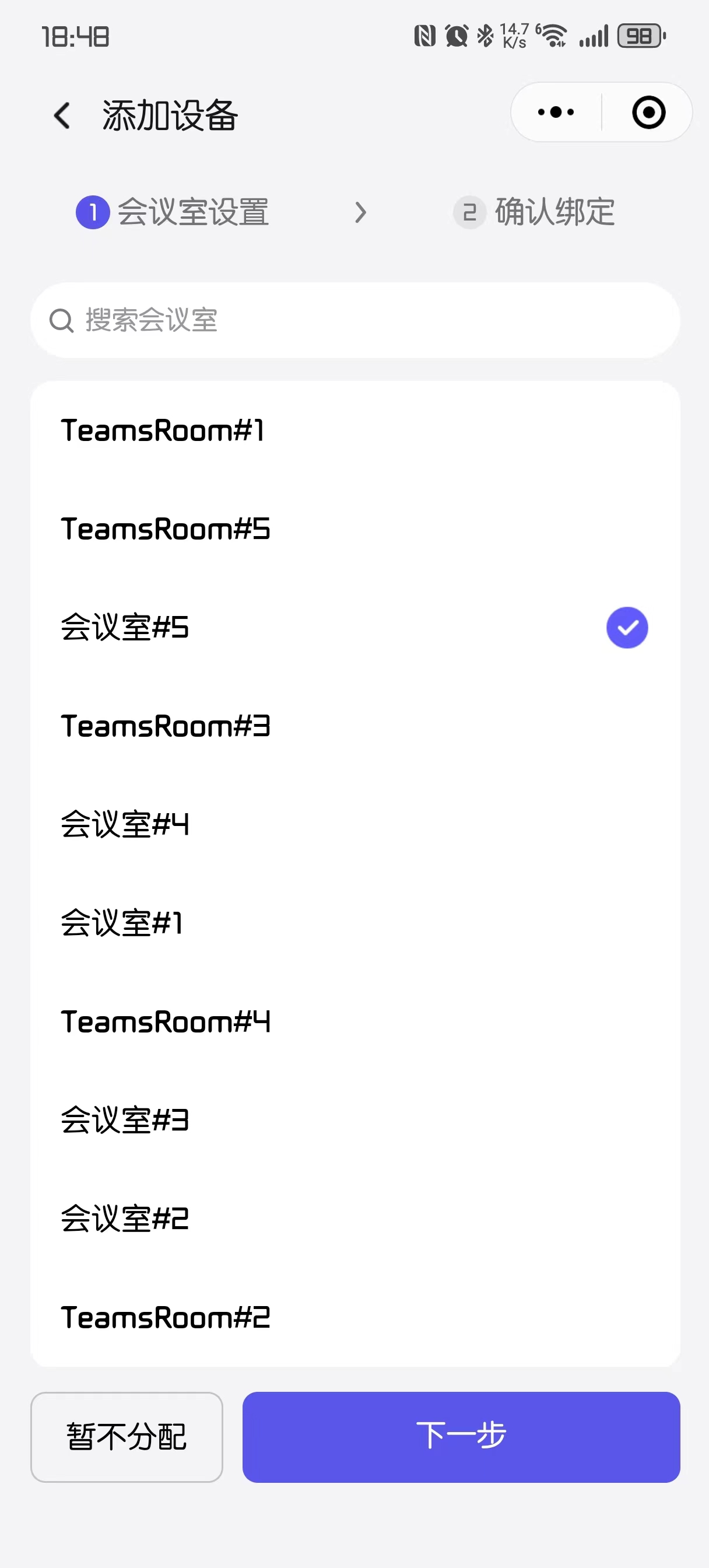The image size is (709, 1568).
Task: Tap the magnifier icon in the search bar
Action: coord(61,321)
